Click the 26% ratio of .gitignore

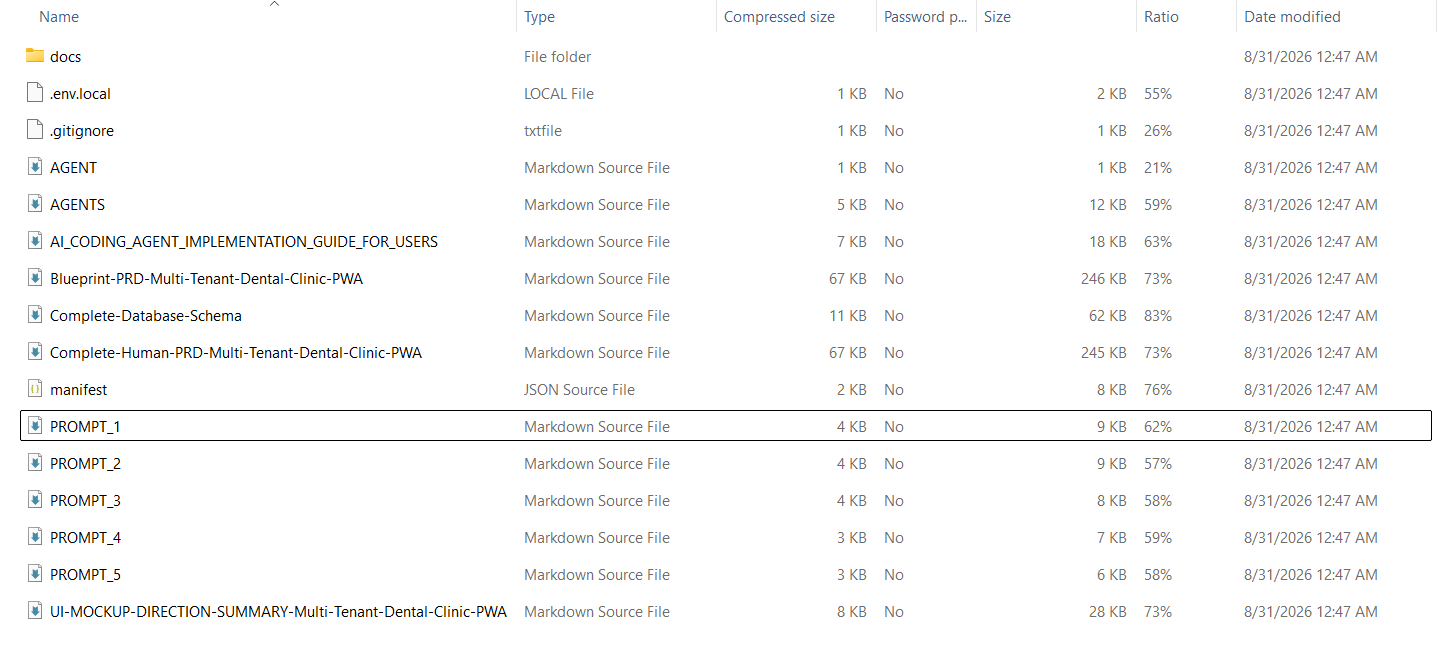pyautogui.click(x=1158, y=131)
